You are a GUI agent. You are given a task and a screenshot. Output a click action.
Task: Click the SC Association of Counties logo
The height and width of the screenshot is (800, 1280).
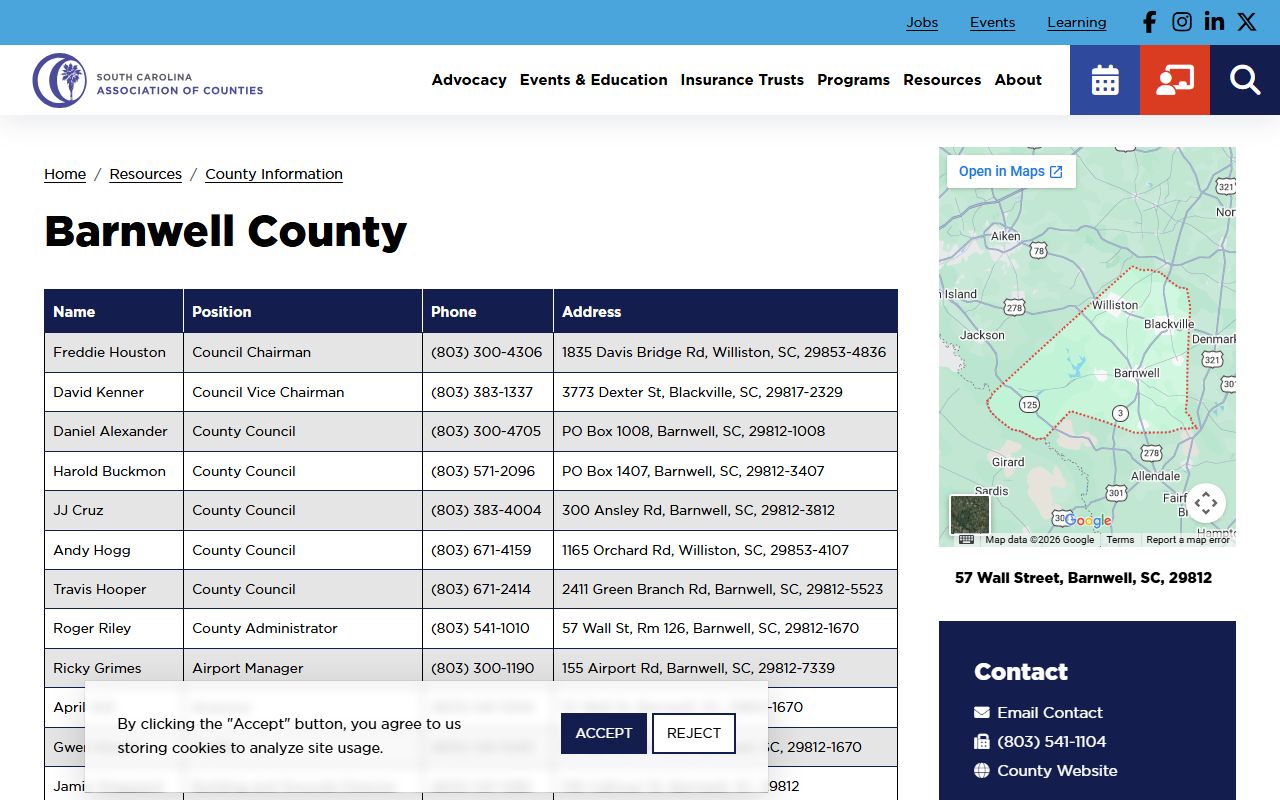(148, 80)
